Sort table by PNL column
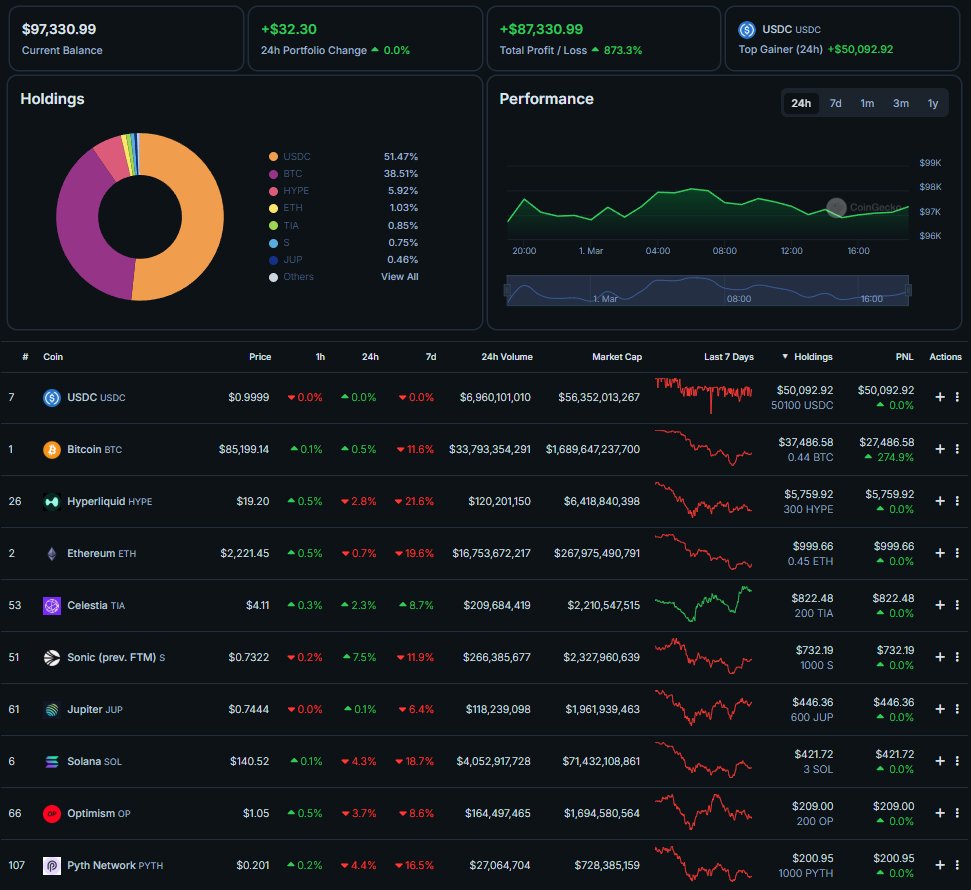The width and height of the screenshot is (971, 890). [x=904, y=357]
